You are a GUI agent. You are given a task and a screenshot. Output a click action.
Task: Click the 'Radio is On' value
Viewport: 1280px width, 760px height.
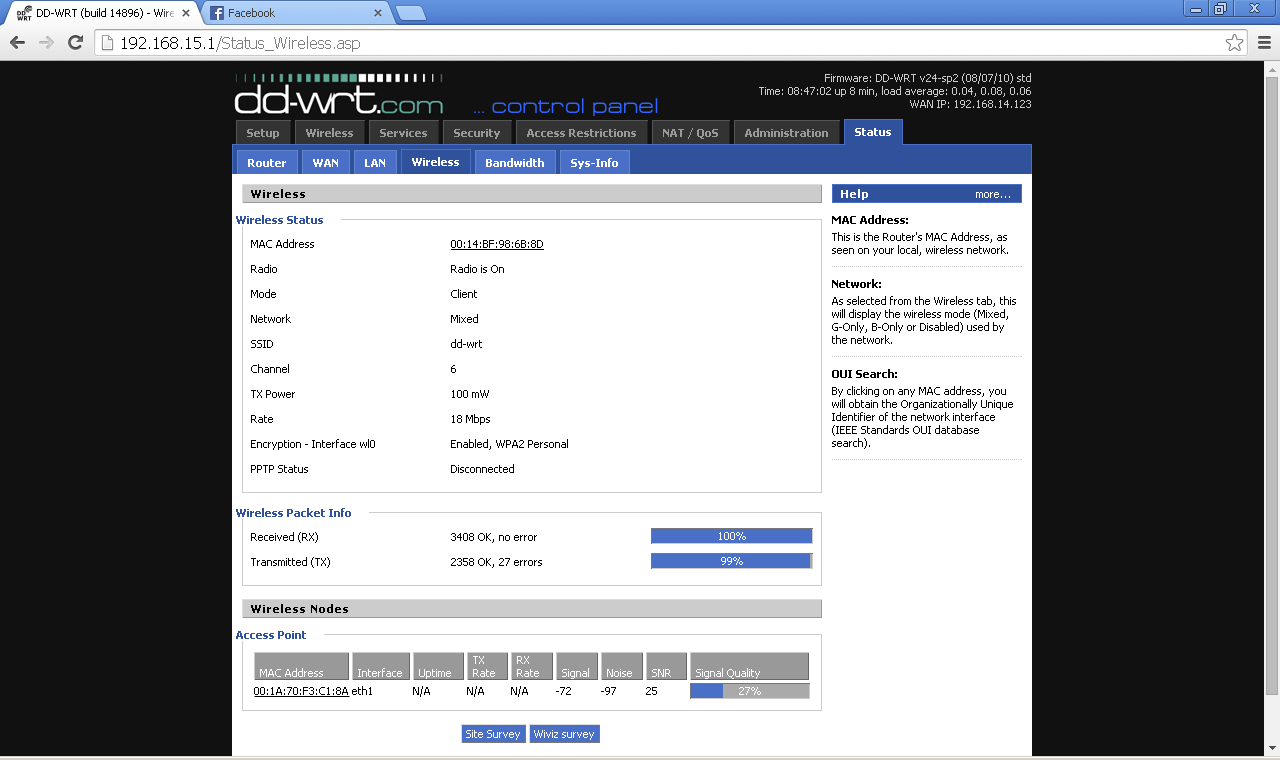(477, 269)
